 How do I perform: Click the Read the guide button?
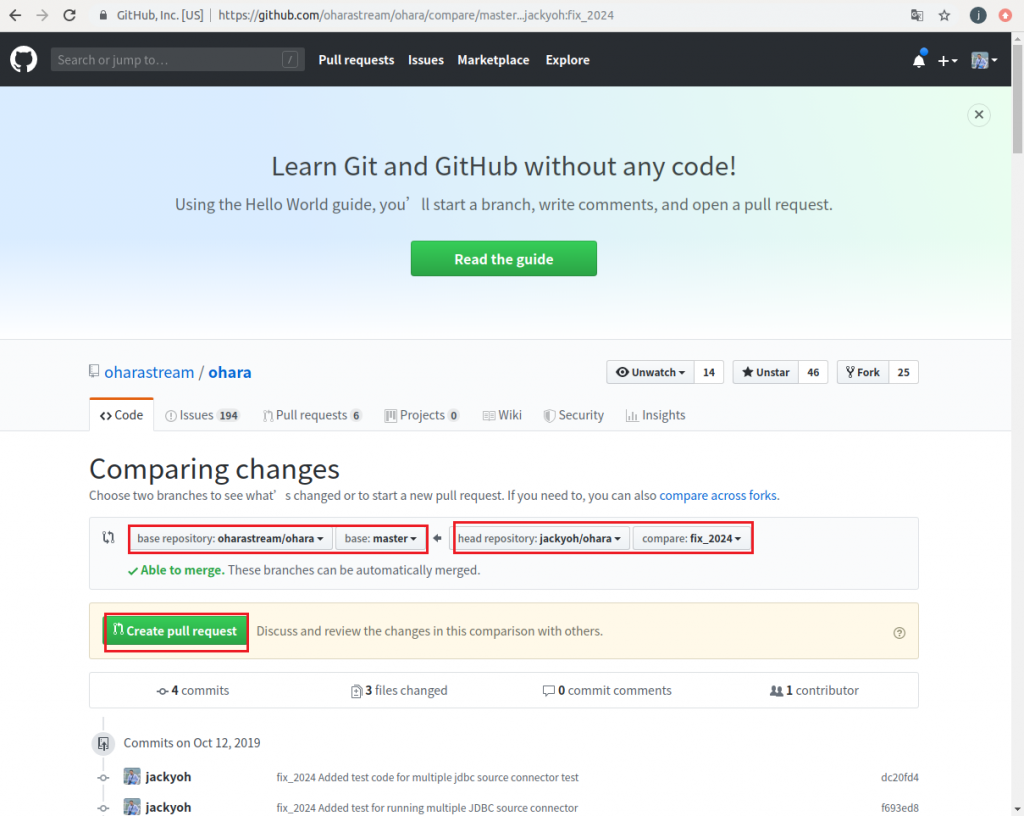tap(504, 259)
